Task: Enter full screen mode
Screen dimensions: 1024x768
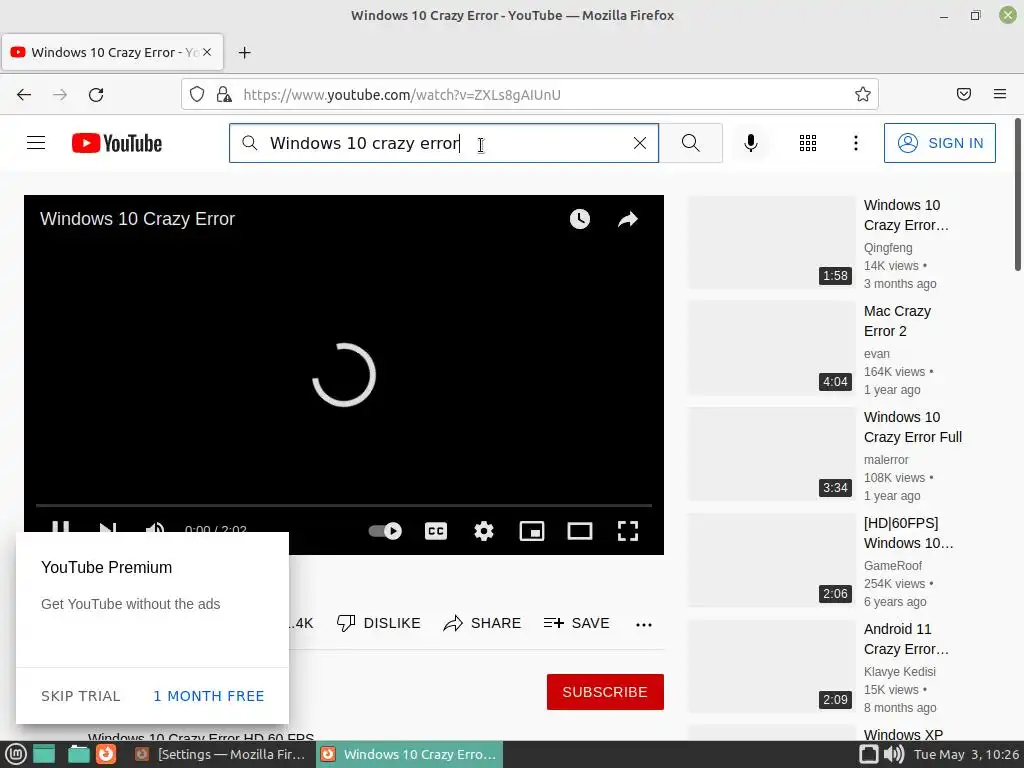Action: 628,531
